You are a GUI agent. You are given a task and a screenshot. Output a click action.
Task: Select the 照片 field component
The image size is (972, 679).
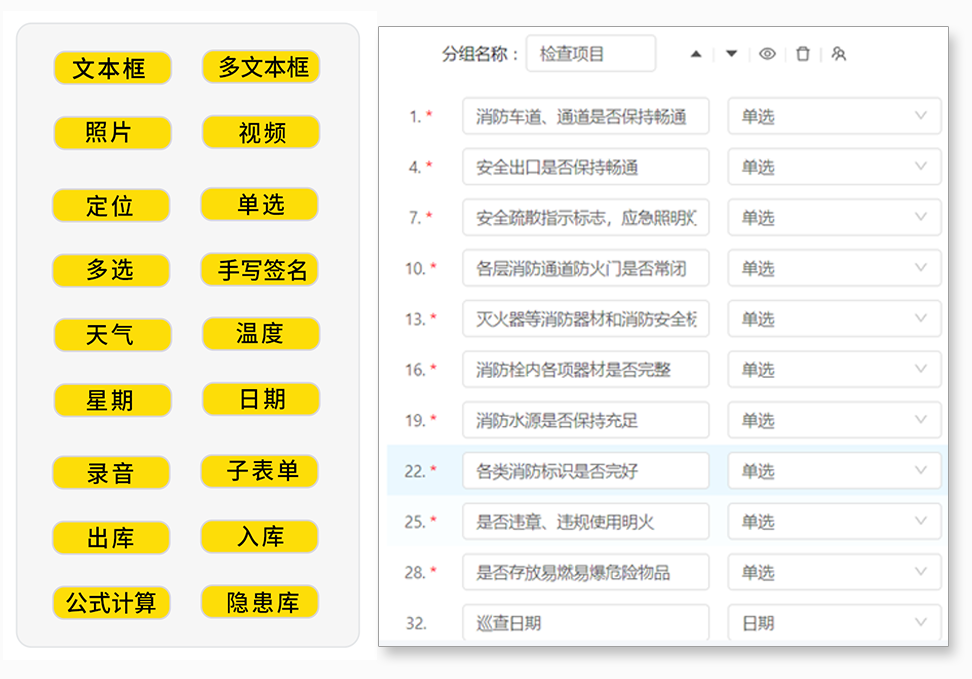click(x=112, y=132)
